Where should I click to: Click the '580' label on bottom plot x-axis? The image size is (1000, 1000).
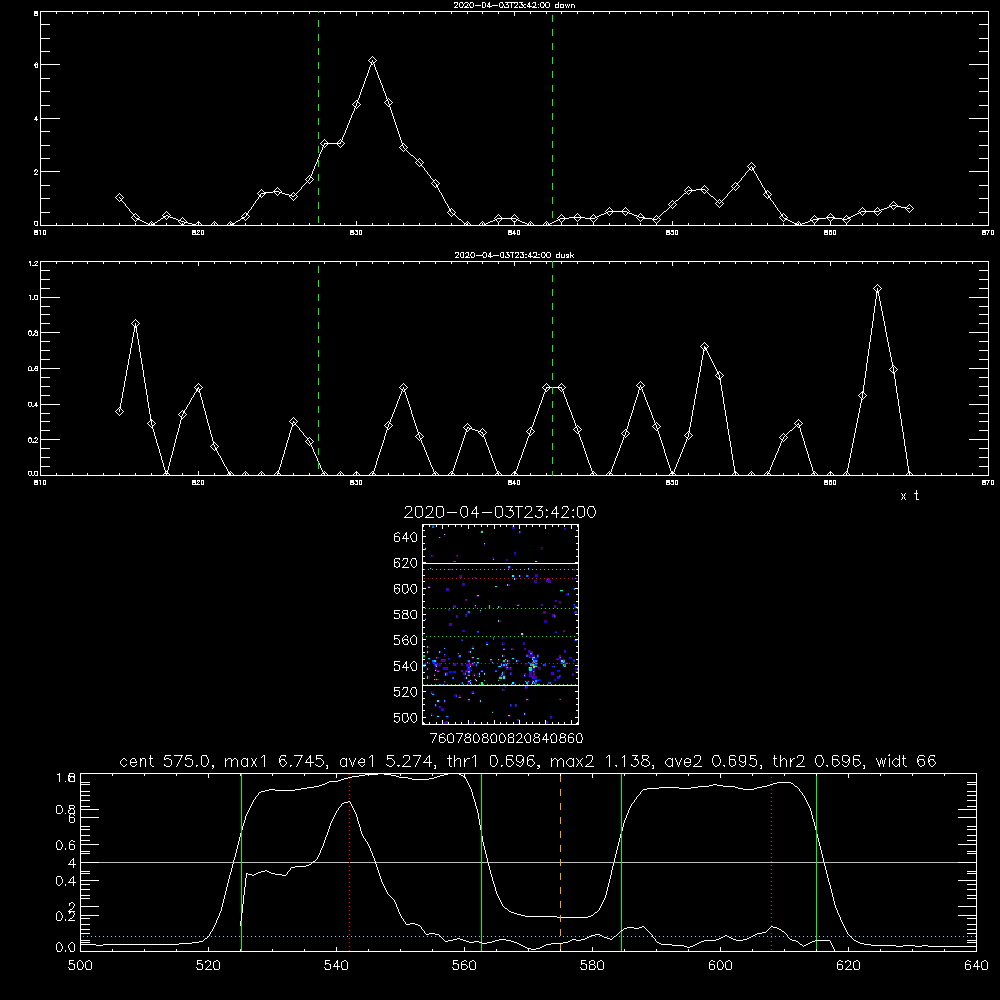592,966
